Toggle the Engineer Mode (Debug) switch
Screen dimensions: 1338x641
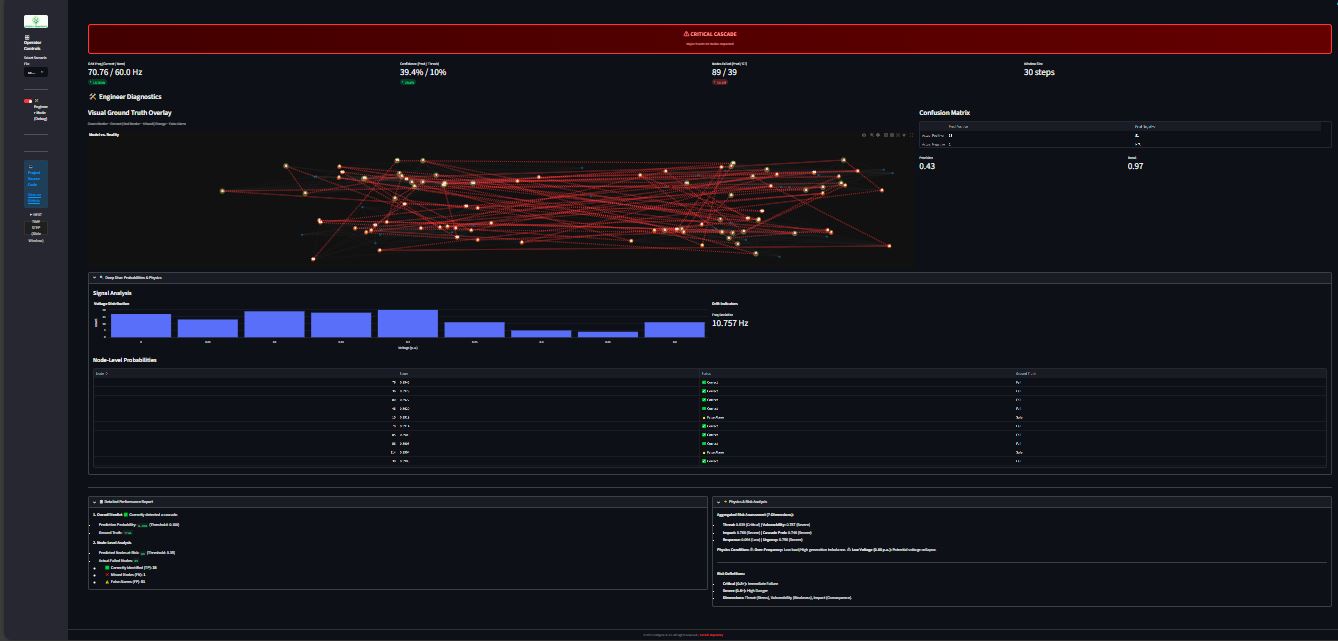[x=28, y=102]
